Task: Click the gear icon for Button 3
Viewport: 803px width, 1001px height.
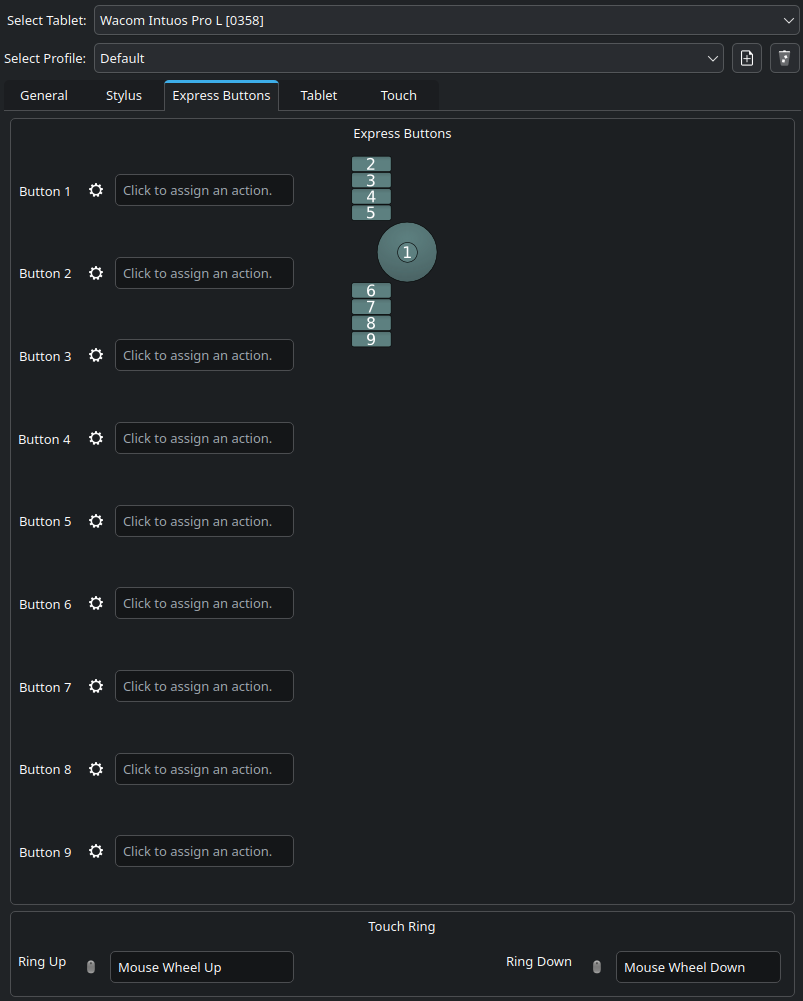Action: pyautogui.click(x=96, y=355)
